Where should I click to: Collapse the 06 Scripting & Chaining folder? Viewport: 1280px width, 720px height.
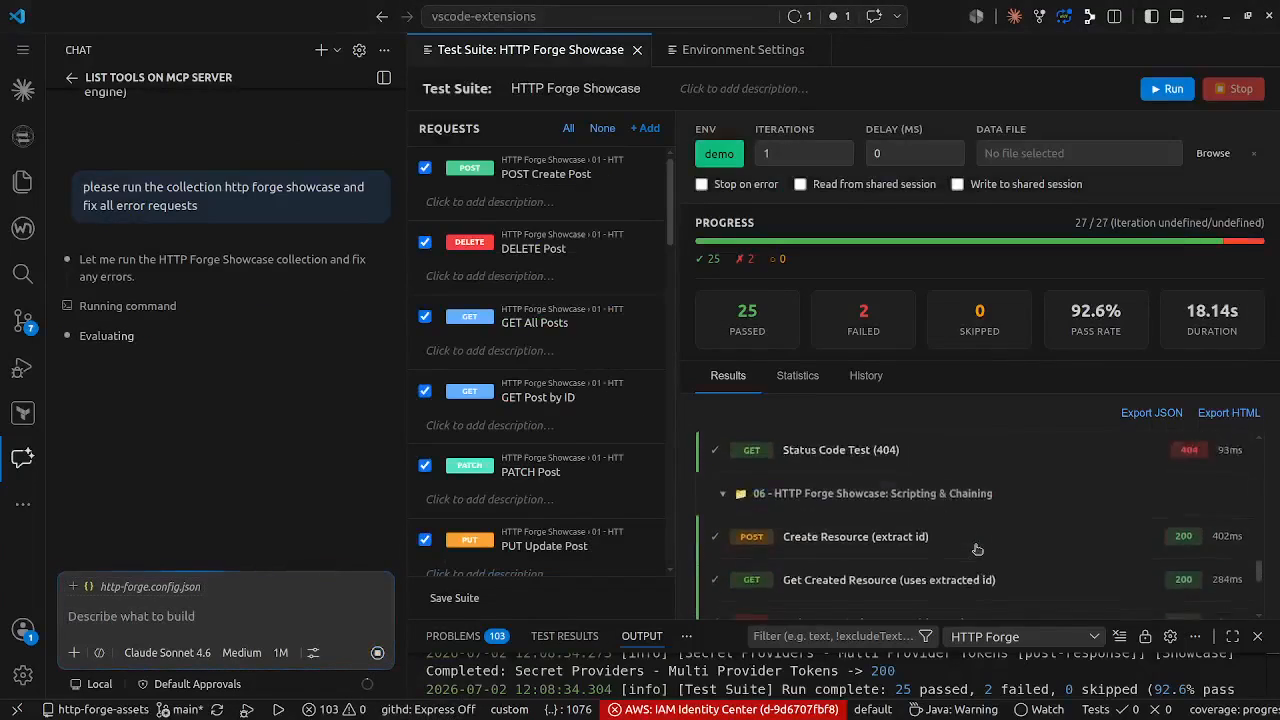[723, 494]
